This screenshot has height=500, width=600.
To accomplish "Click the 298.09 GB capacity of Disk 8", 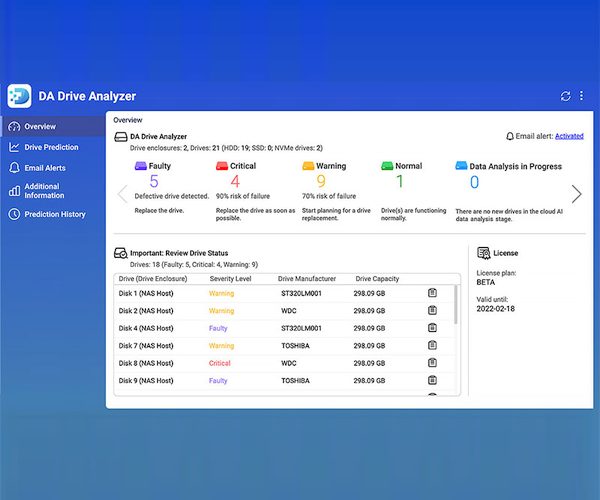I will tap(369, 363).
